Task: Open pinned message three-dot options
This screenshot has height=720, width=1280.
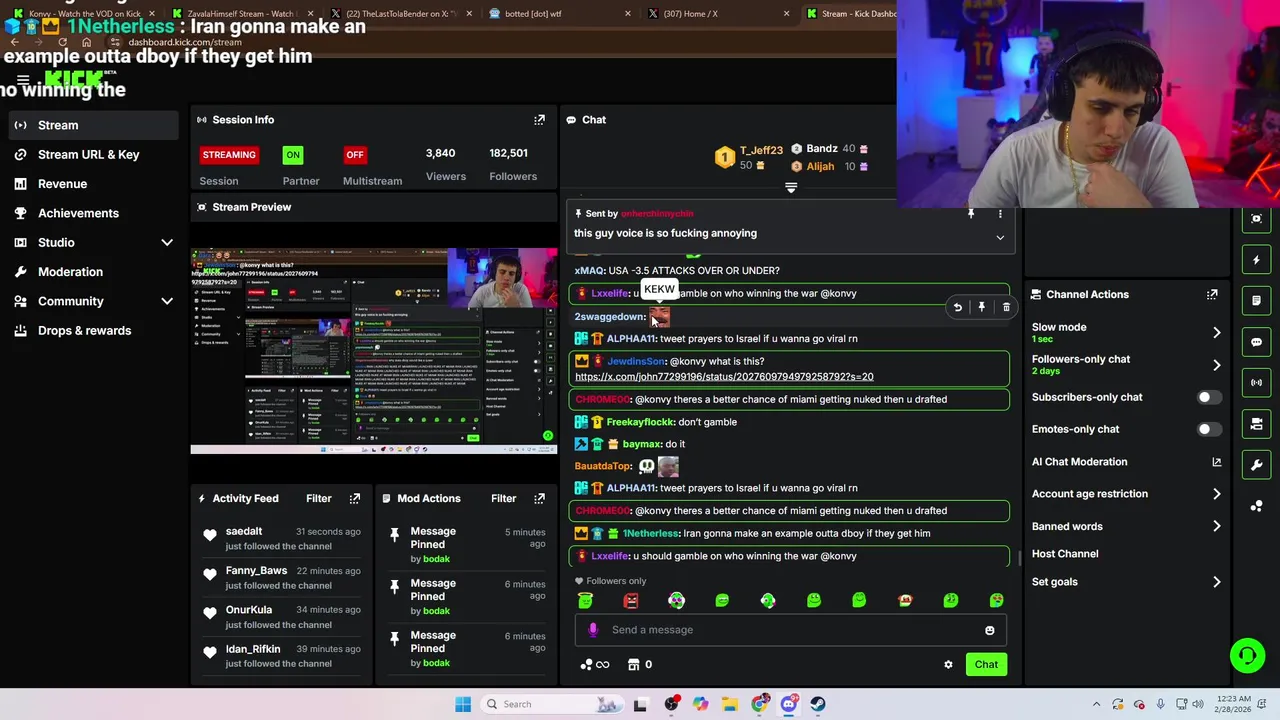Action: tap(1000, 213)
